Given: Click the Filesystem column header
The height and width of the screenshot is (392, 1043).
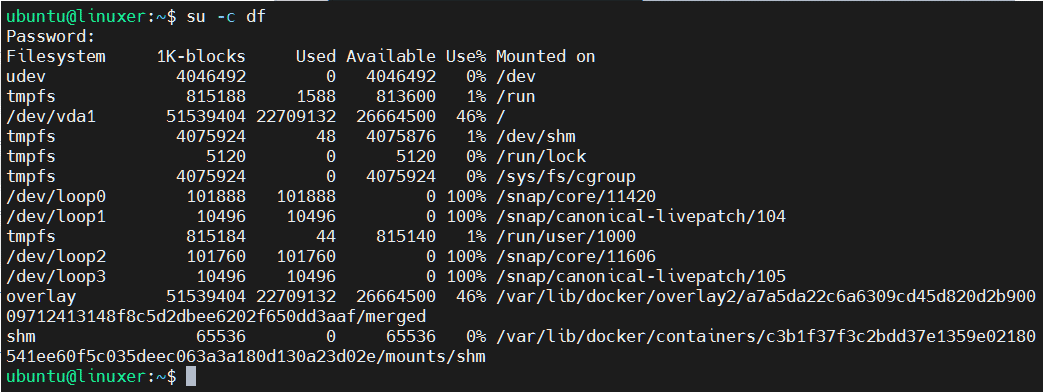Looking at the screenshot, I should point(56,57).
